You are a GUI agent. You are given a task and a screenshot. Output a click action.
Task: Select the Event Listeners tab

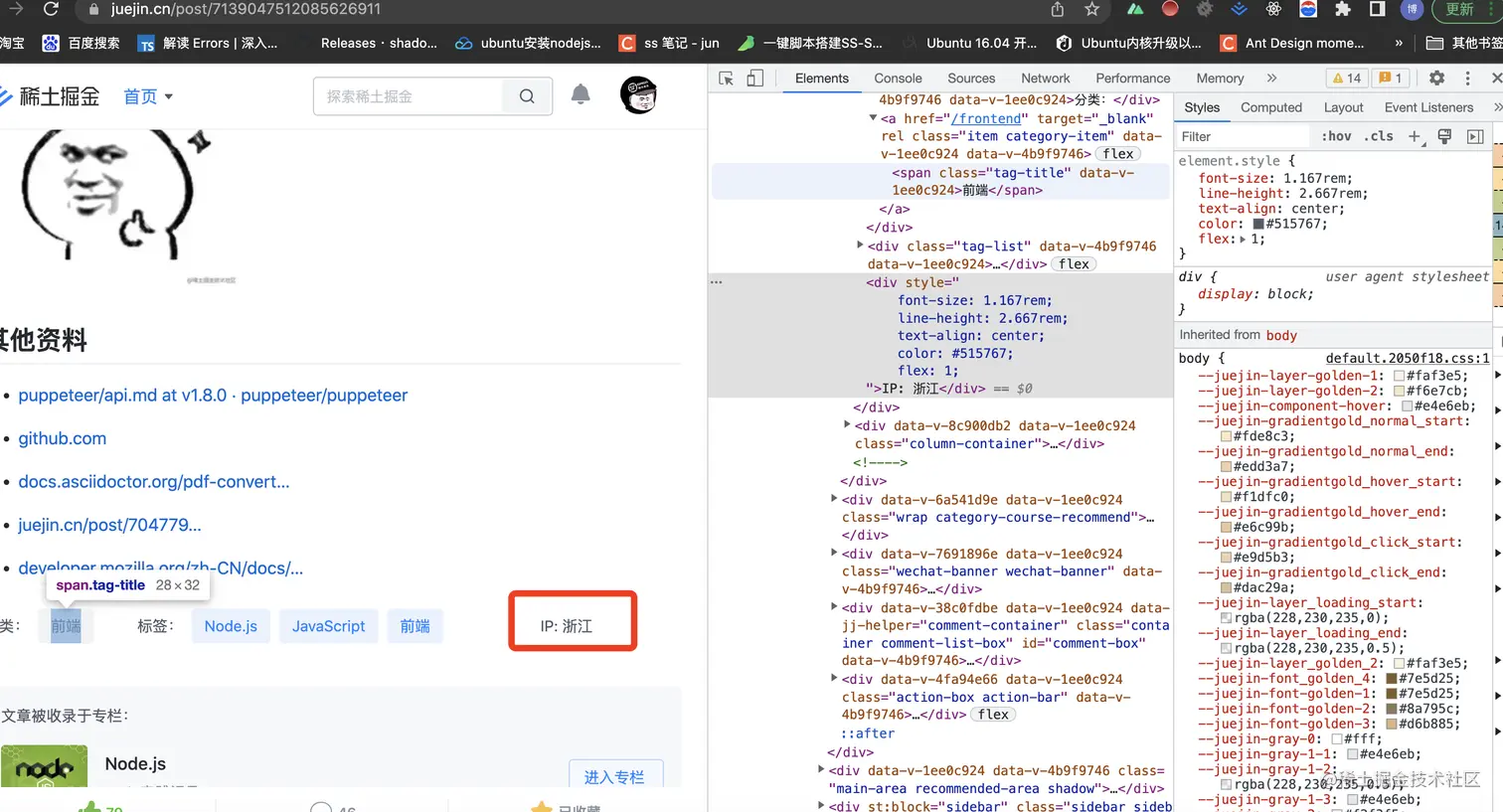[1428, 107]
